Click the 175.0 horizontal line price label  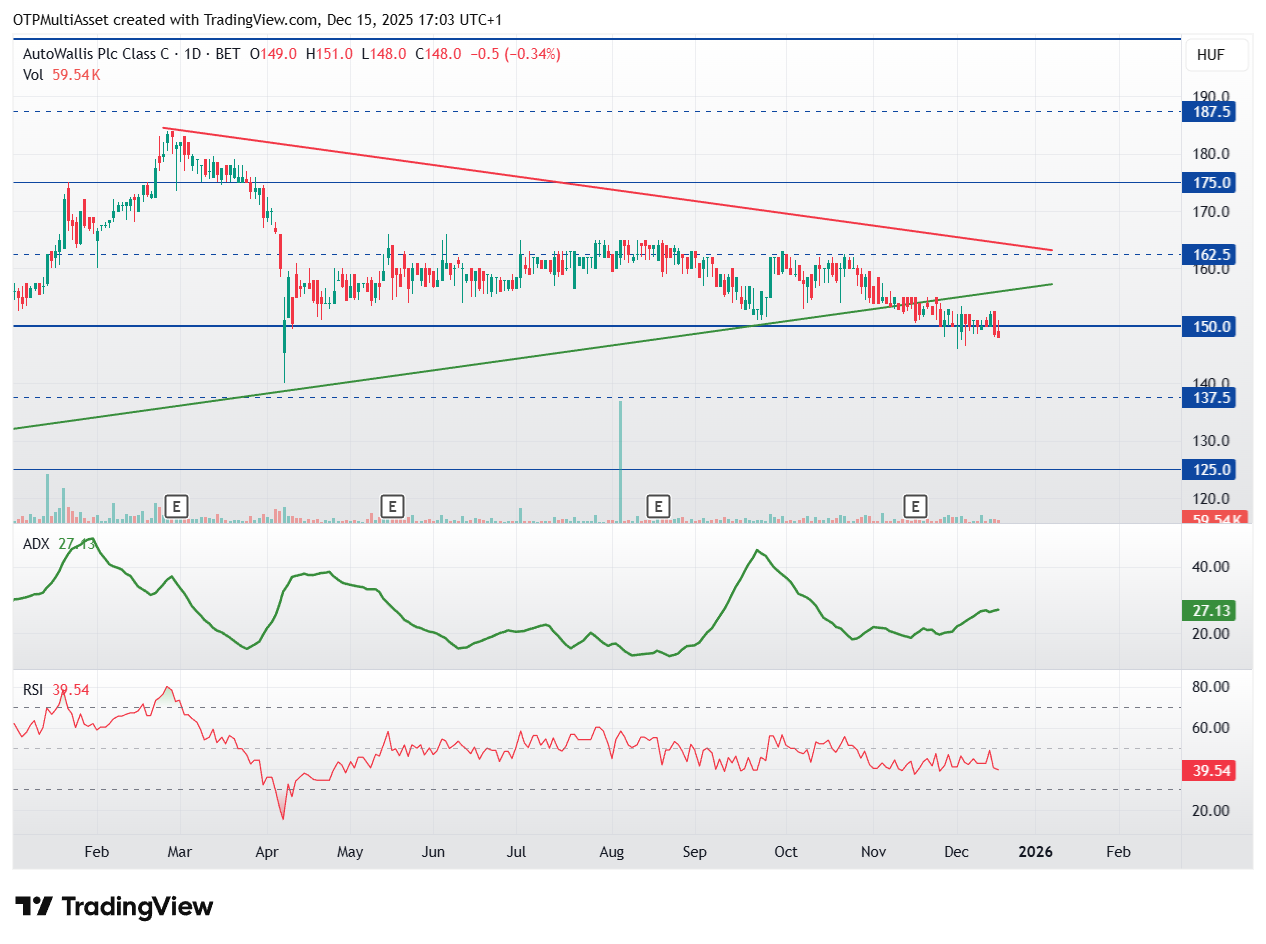point(1211,183)
